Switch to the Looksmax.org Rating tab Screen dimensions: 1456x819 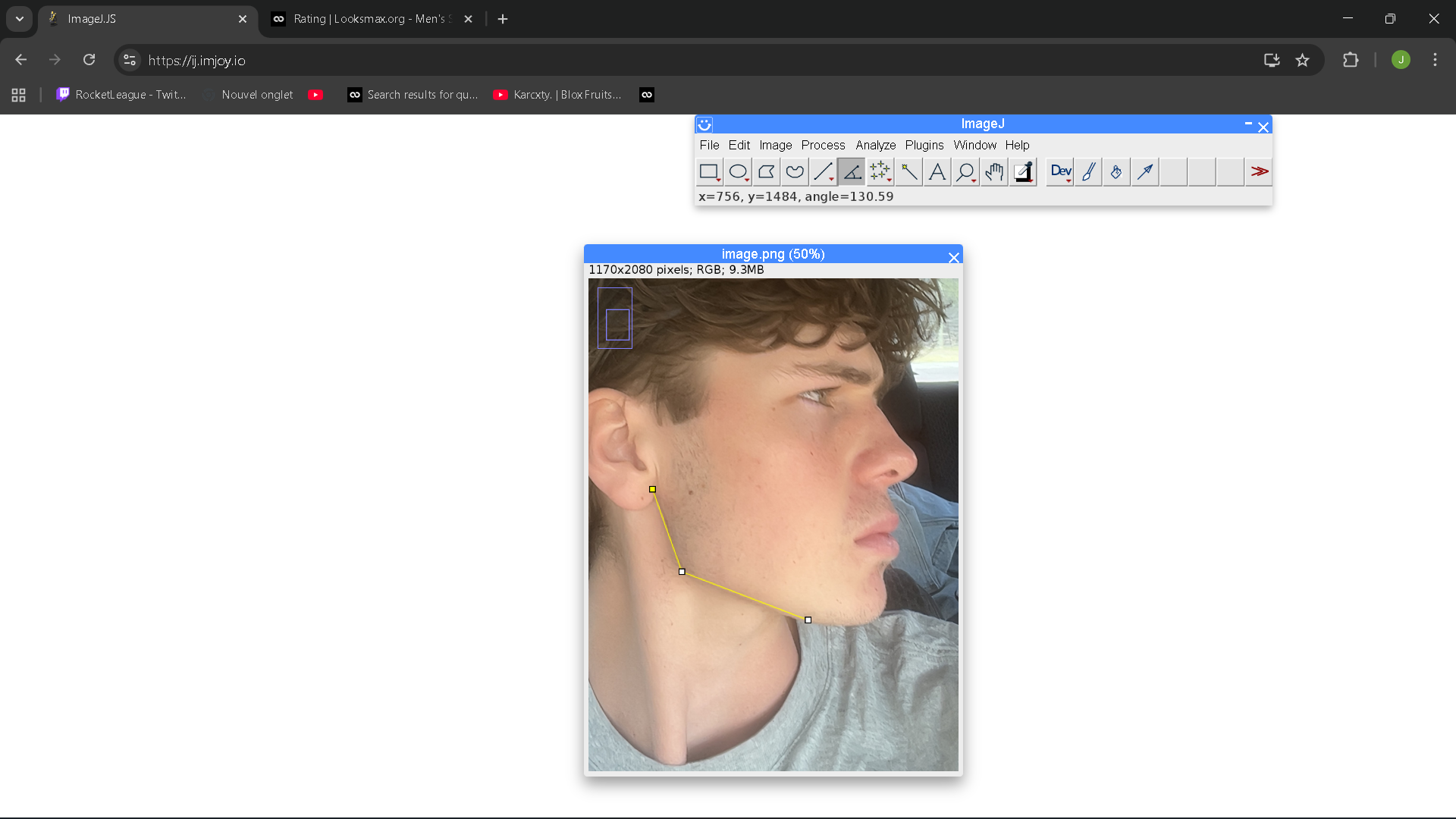pos(372,19)
